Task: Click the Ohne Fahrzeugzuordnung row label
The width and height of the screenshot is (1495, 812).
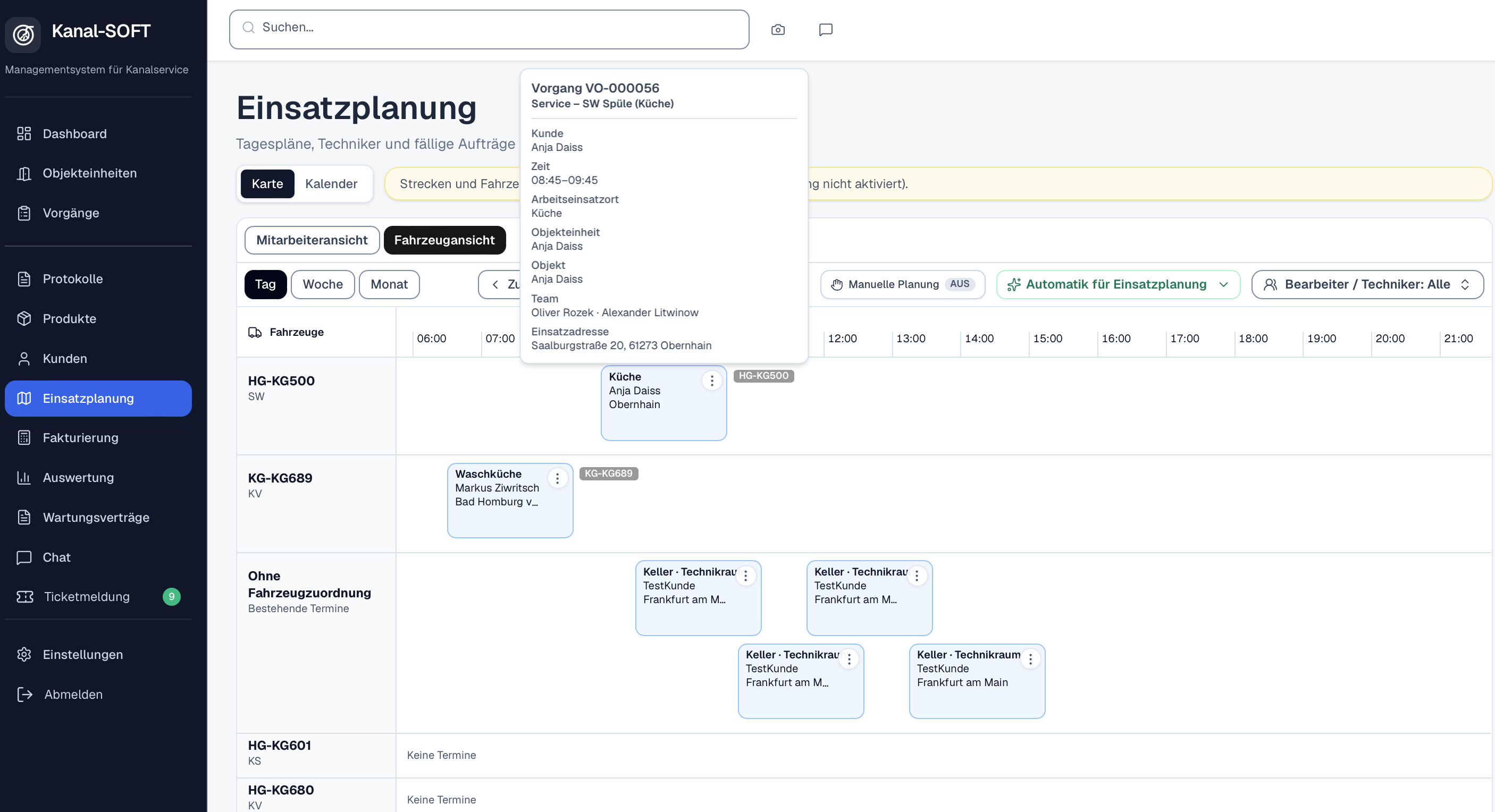Action: 309,585
